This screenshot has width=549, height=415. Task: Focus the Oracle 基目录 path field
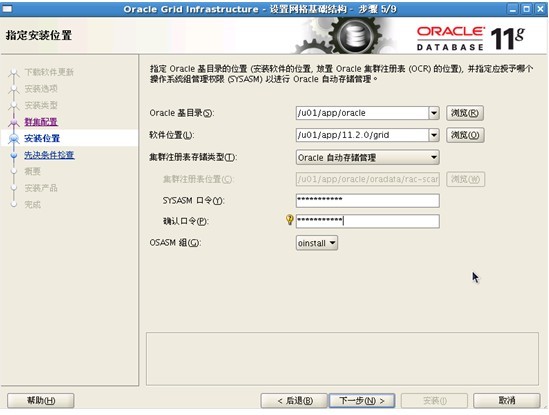(362, 113)
